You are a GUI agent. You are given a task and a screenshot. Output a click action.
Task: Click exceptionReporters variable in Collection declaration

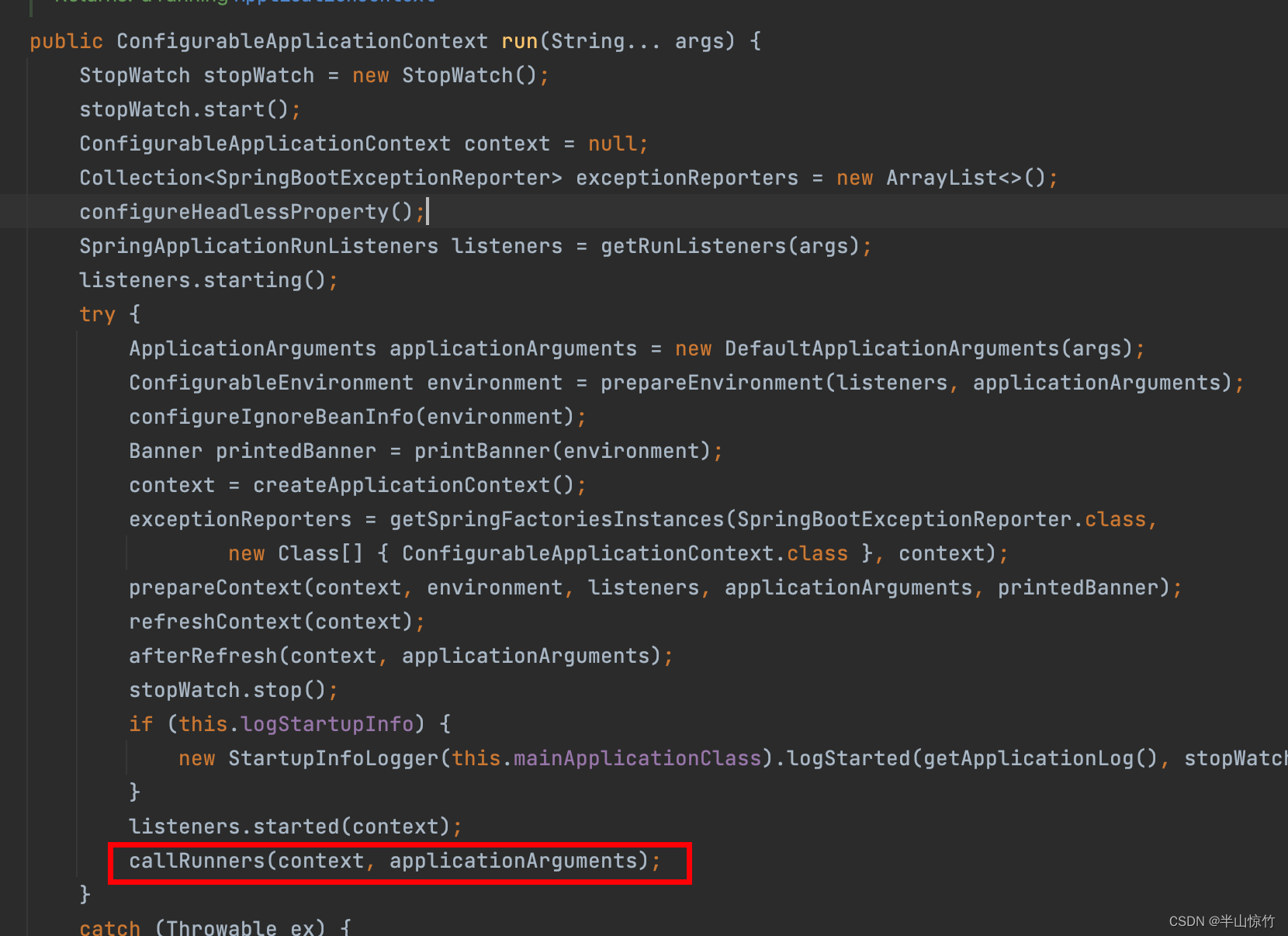[687, 178]
